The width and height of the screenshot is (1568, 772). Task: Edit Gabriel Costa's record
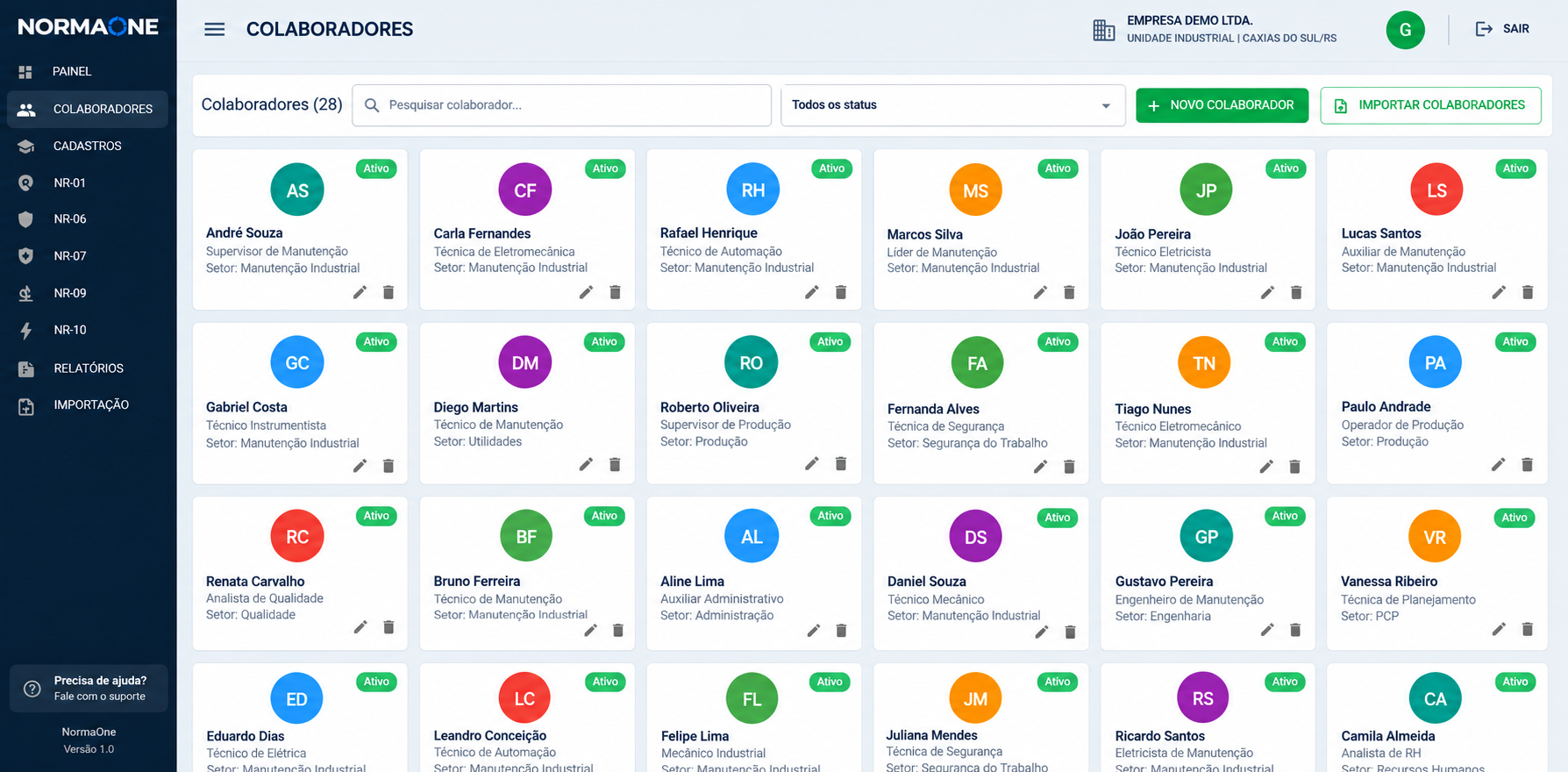(x=360, y=466)
